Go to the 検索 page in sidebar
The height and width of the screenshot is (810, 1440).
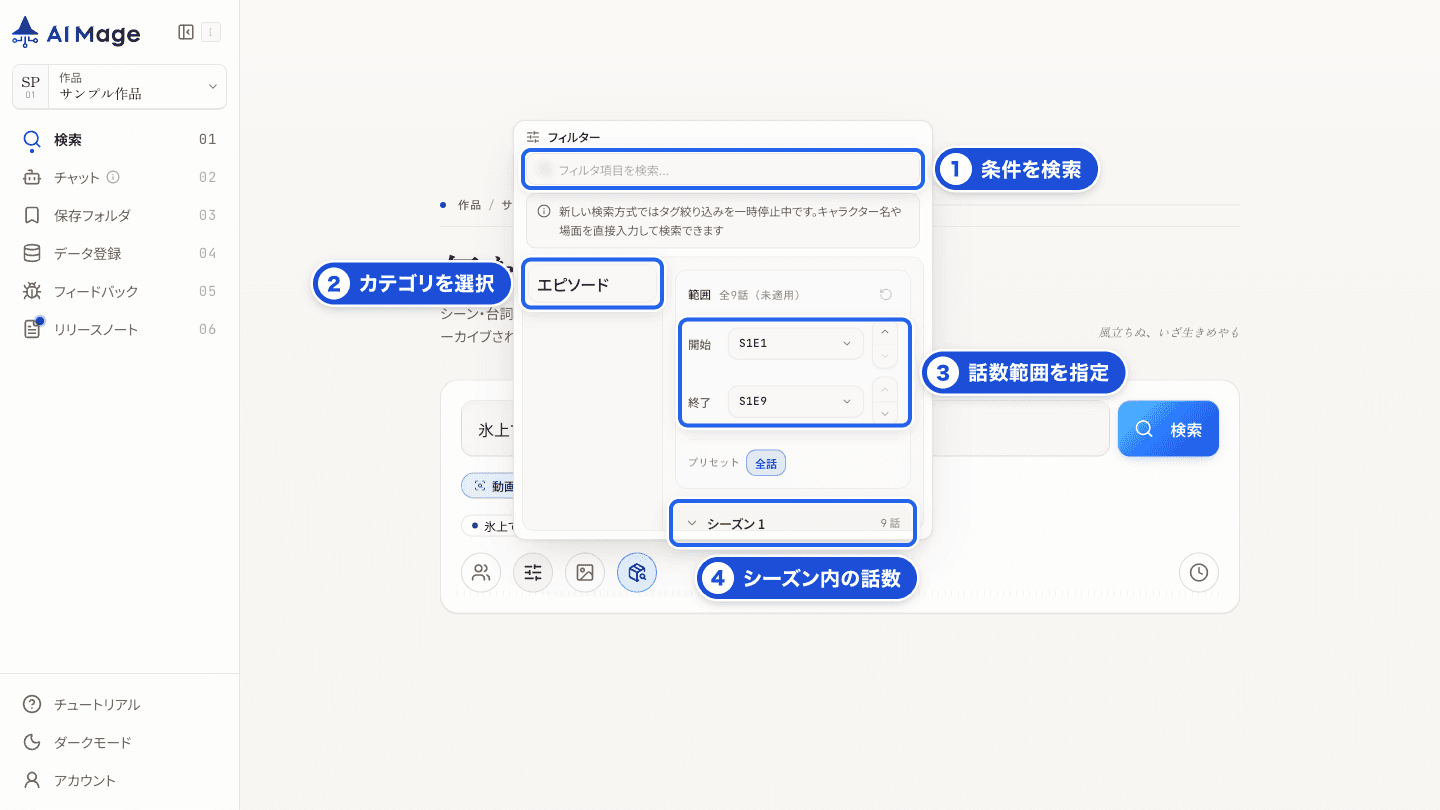coord(119,140)
